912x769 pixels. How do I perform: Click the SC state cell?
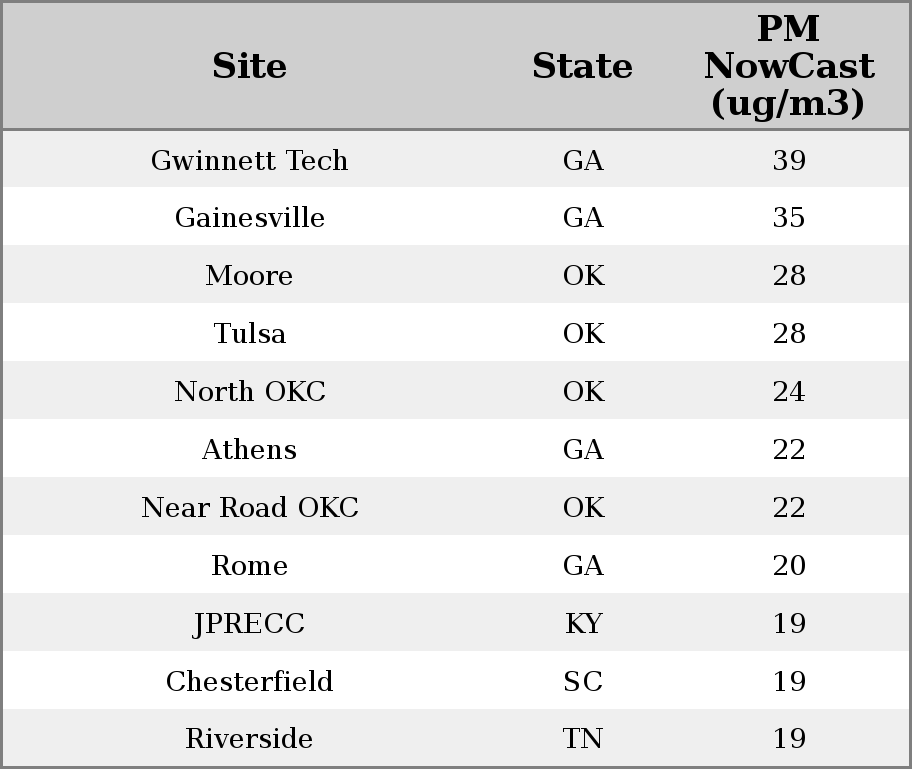583,681
